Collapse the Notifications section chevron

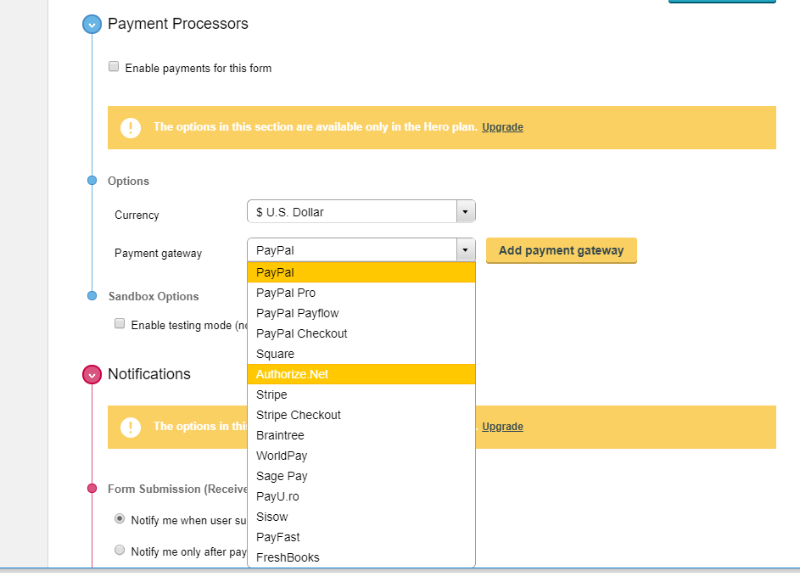coord(92,375)
